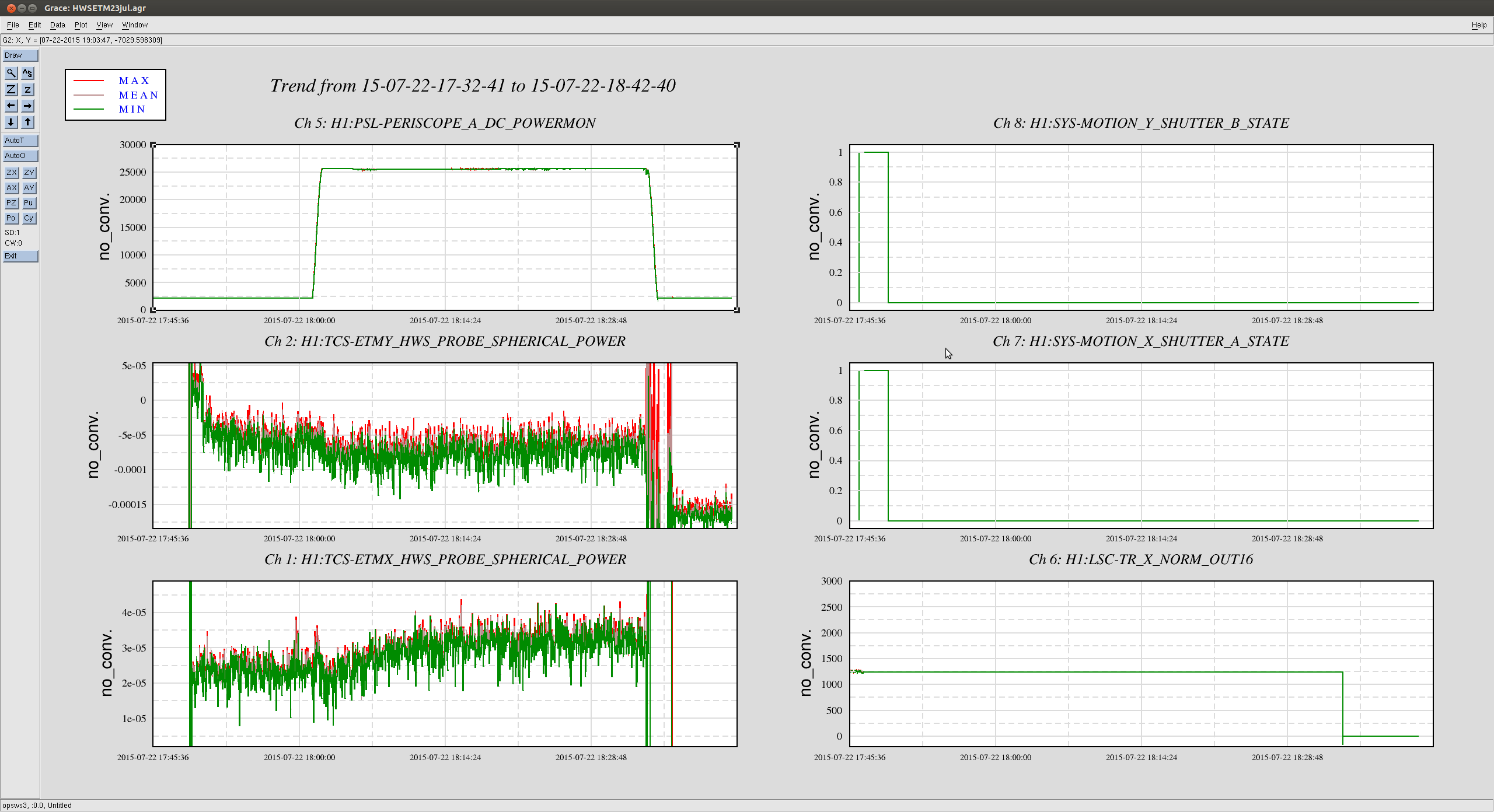The height and width of the screenshot is (812, 1494).
Task: Click the Ch 2 ETMY_HWS_PROBE_SPHERICAL_POWER title
Action: (445, 341)
